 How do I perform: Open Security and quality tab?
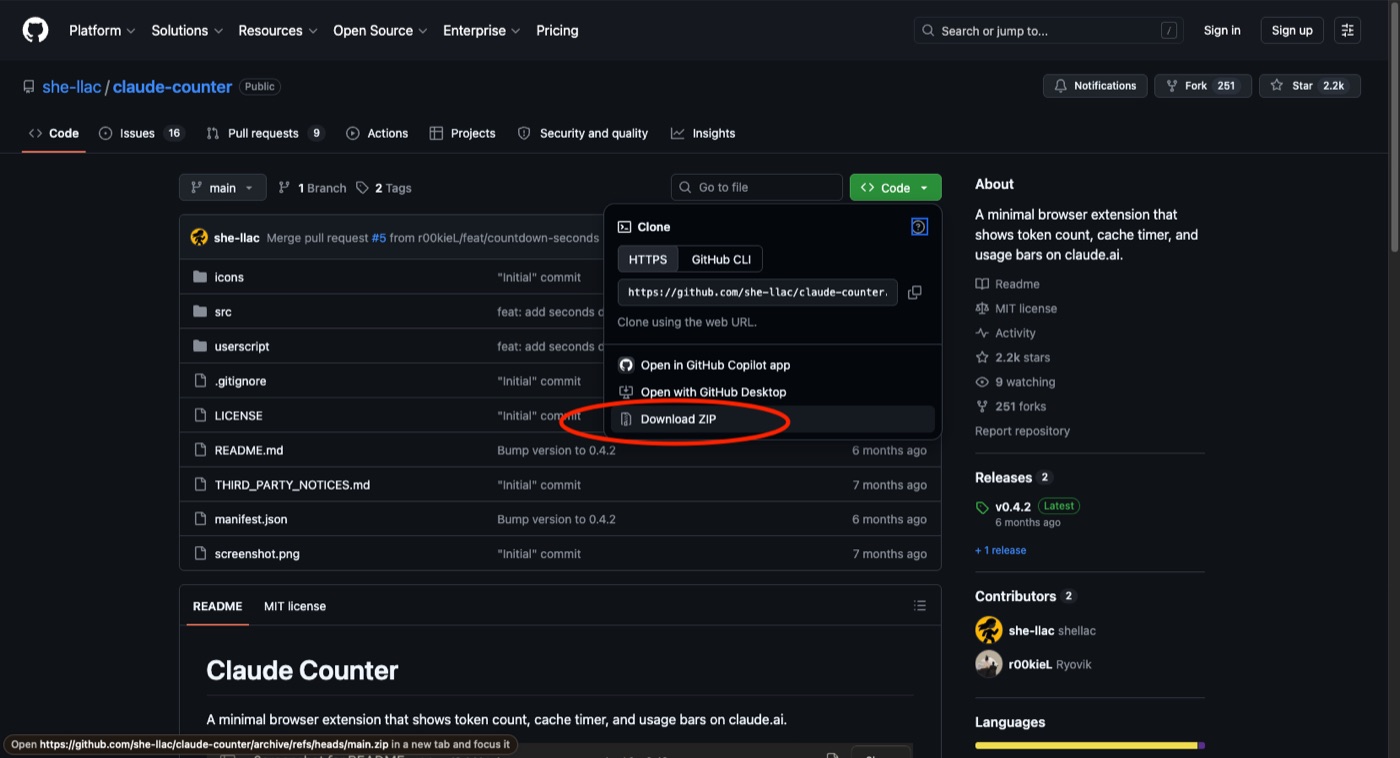[x=583, y=133]
